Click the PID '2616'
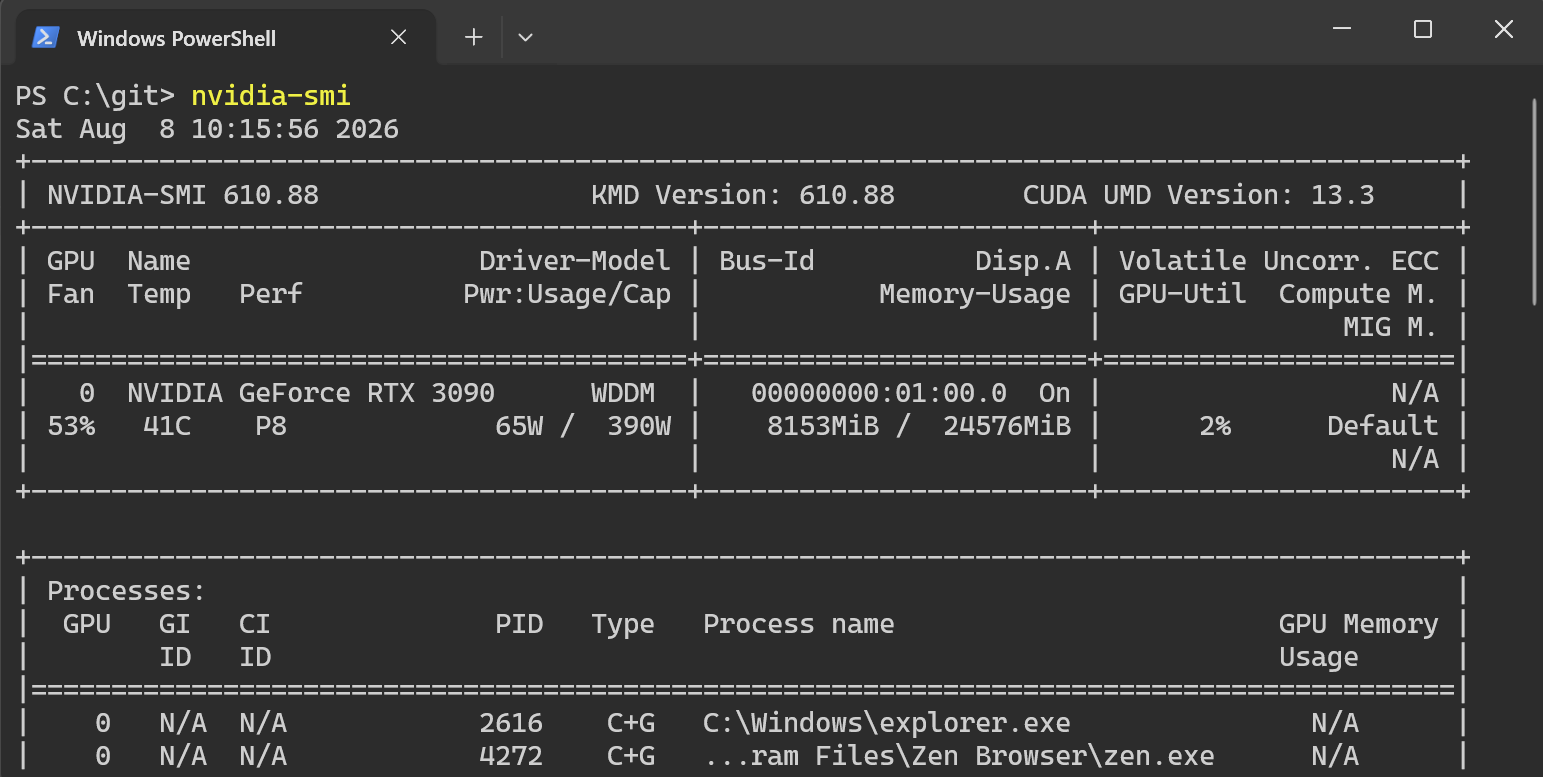 (511, 723)
